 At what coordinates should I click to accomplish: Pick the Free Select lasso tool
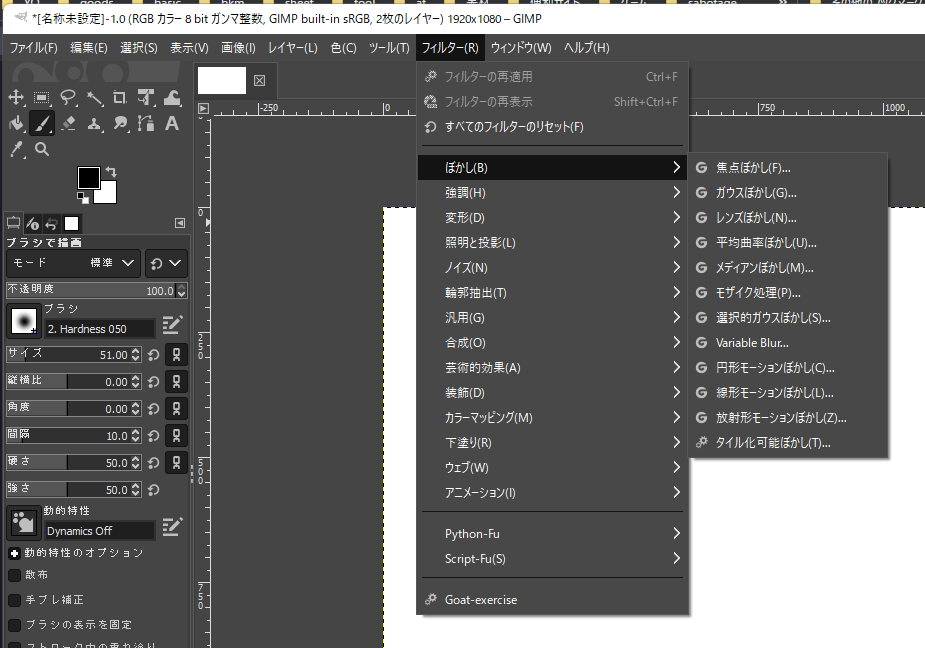68,97
